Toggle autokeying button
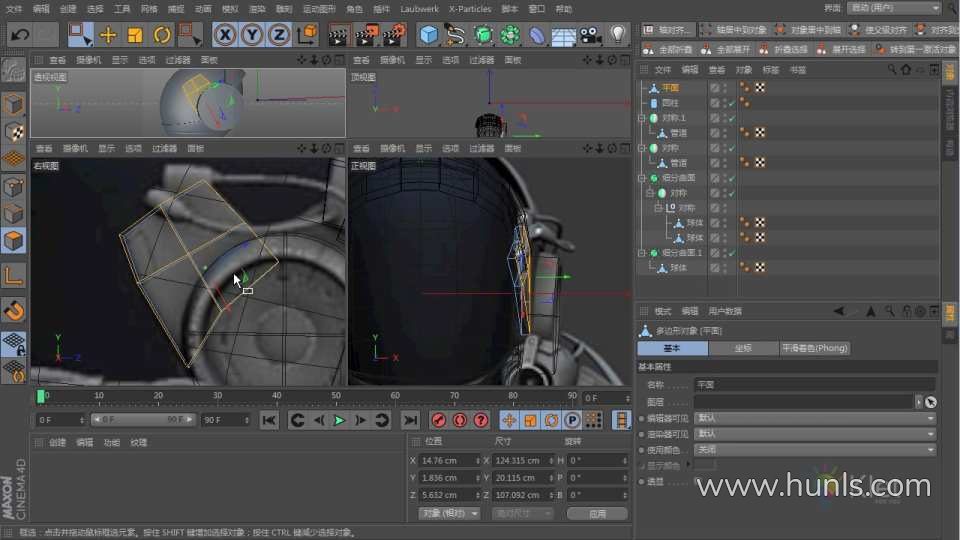Screen dimensions: 960x540 tap(460, 421)
